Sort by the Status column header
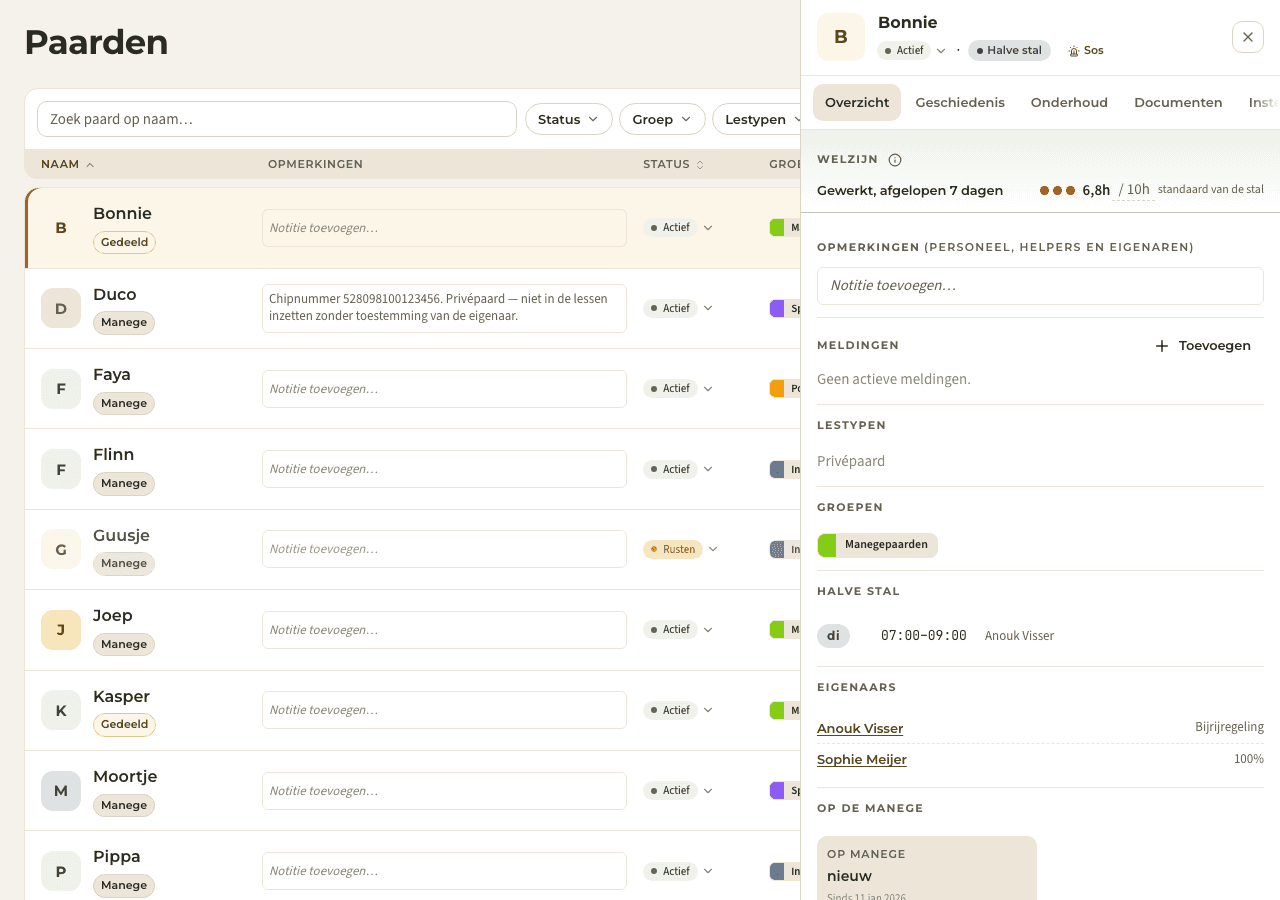The image size is (1280, 900). pyautogui.click(x=673, y=164)
